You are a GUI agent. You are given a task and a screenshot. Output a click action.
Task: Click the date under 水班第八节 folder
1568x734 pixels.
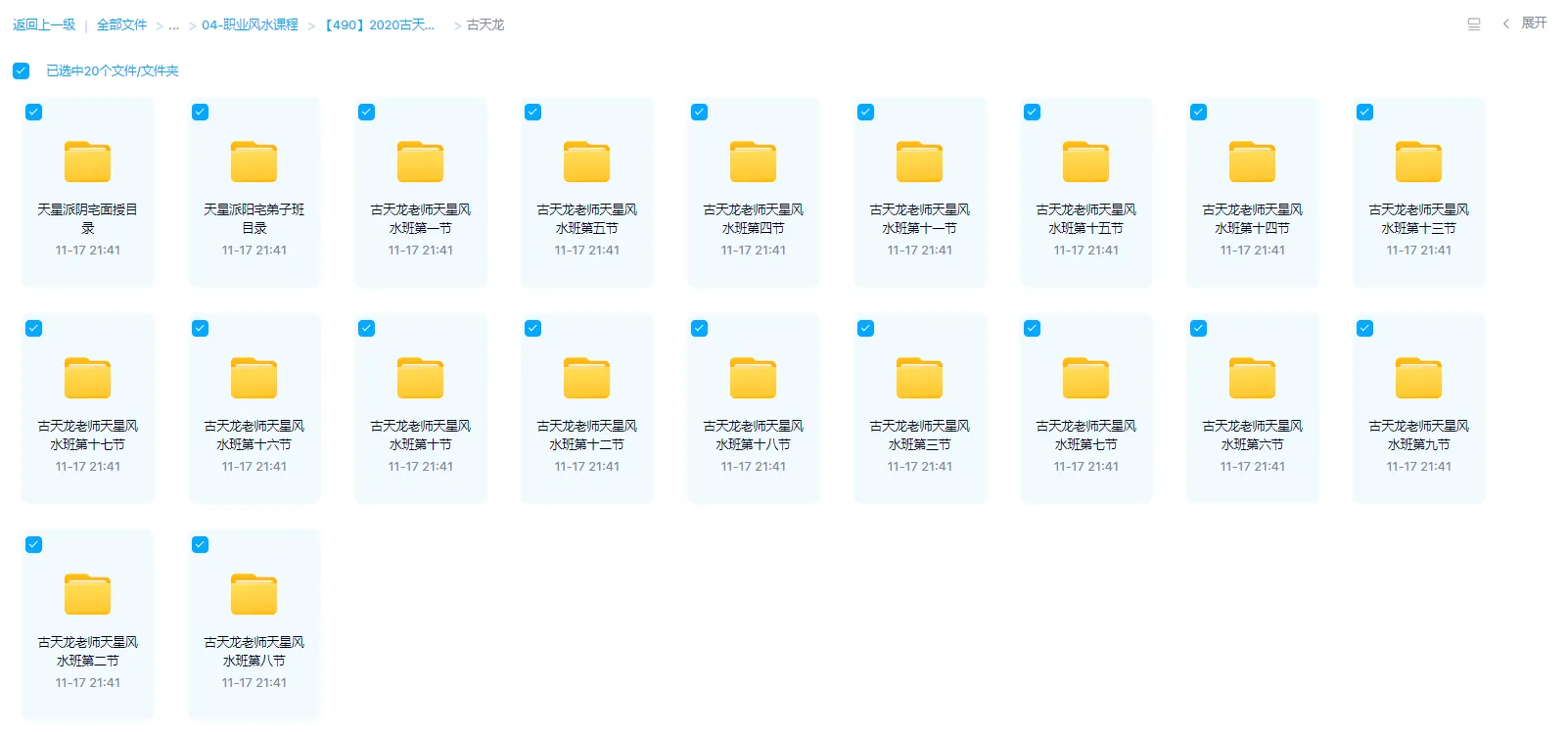point(254,683)
